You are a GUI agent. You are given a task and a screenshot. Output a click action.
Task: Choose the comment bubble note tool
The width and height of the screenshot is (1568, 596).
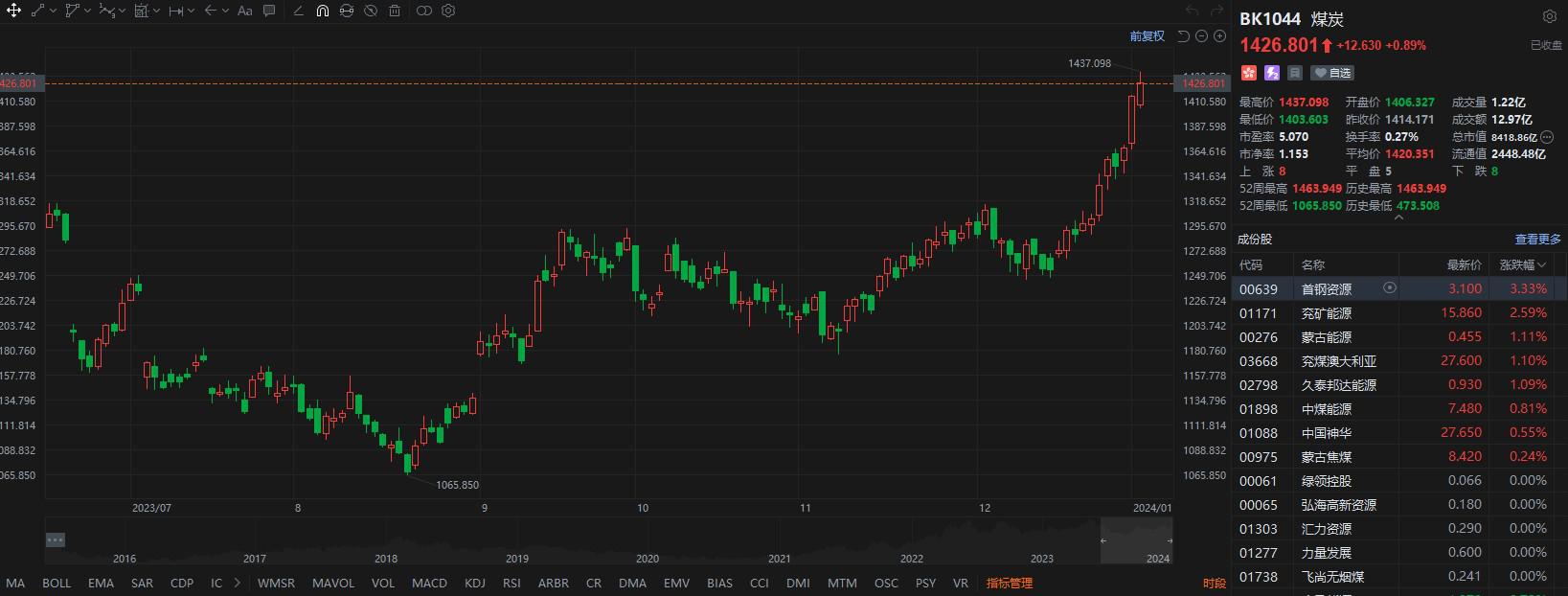[269, 11]
